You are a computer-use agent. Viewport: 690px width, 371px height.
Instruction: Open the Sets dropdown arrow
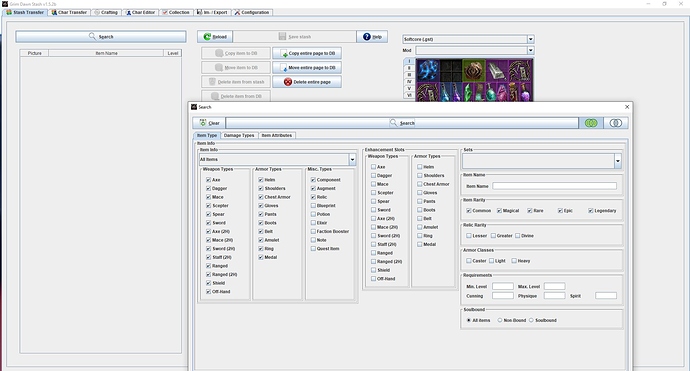pos(618,161)
